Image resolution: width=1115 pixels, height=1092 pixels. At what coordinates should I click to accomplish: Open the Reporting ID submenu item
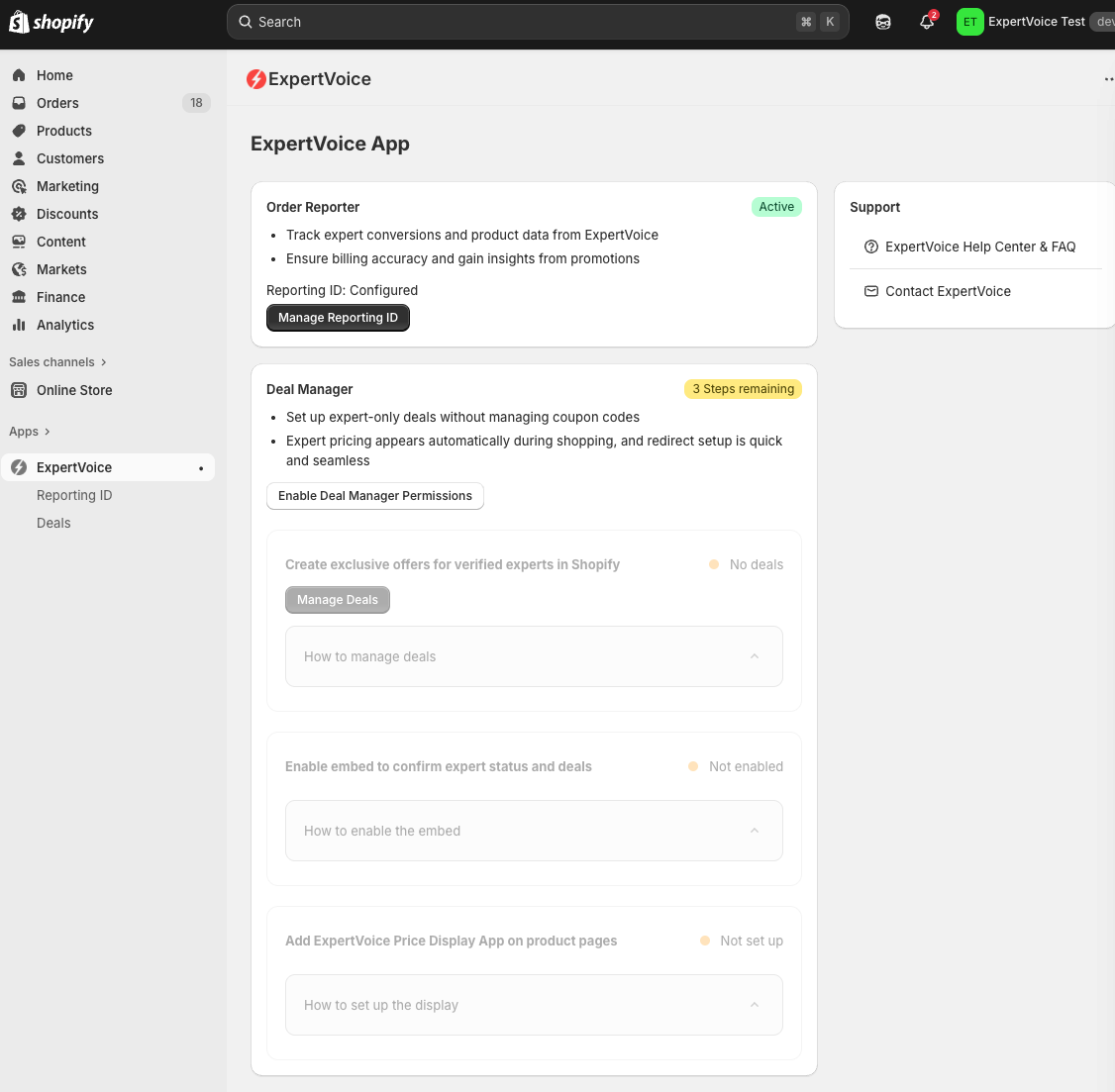(74, 495)
